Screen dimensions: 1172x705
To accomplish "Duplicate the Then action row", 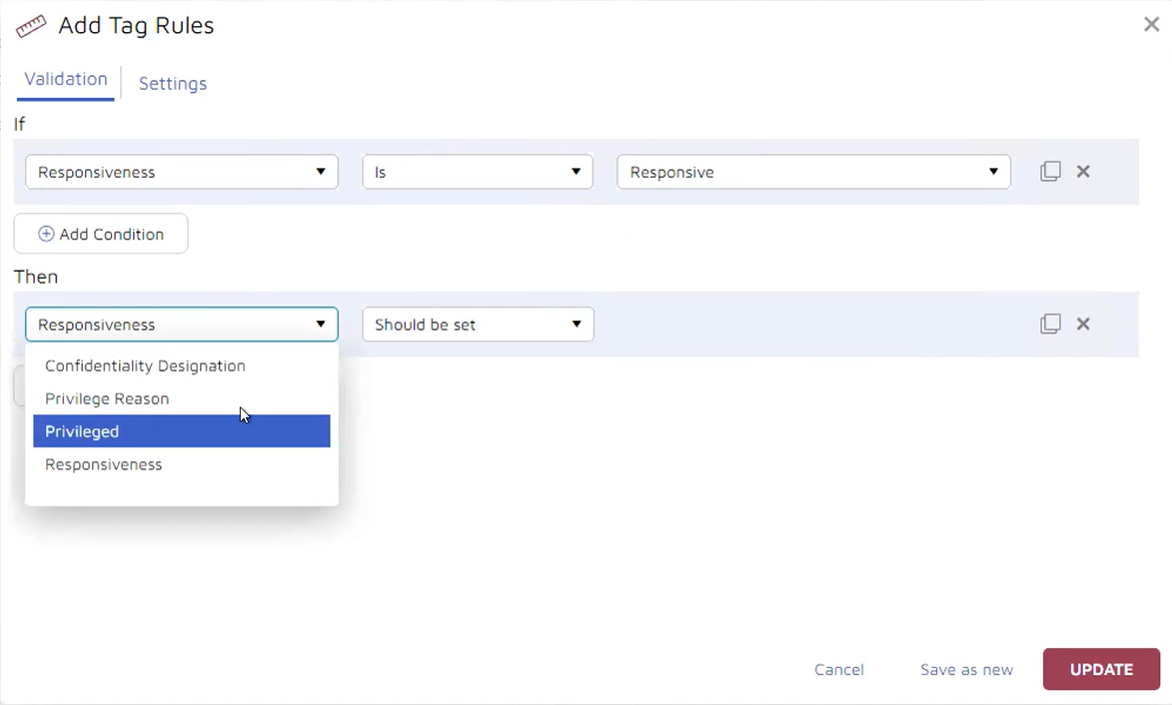I will [1050, 324].
